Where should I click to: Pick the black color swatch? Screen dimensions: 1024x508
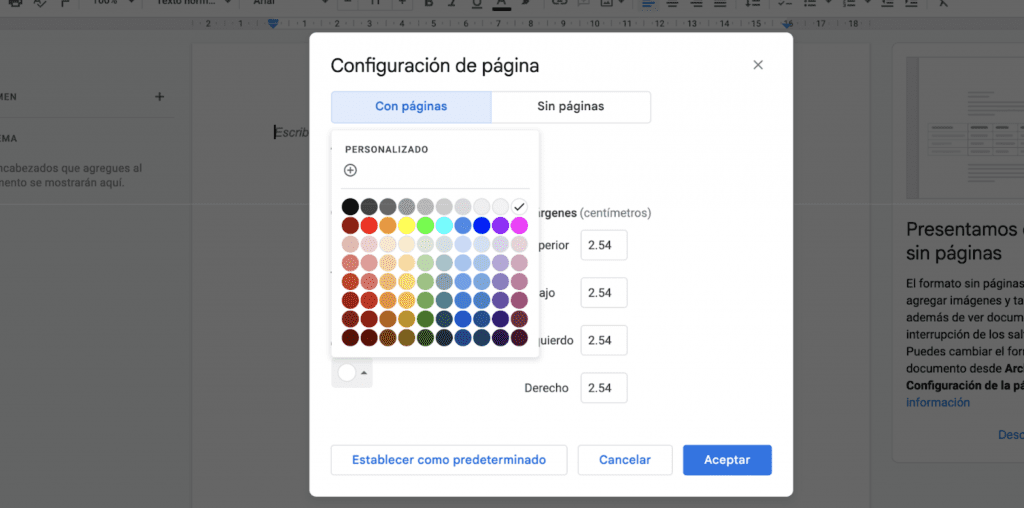click(x=350, y=207)
